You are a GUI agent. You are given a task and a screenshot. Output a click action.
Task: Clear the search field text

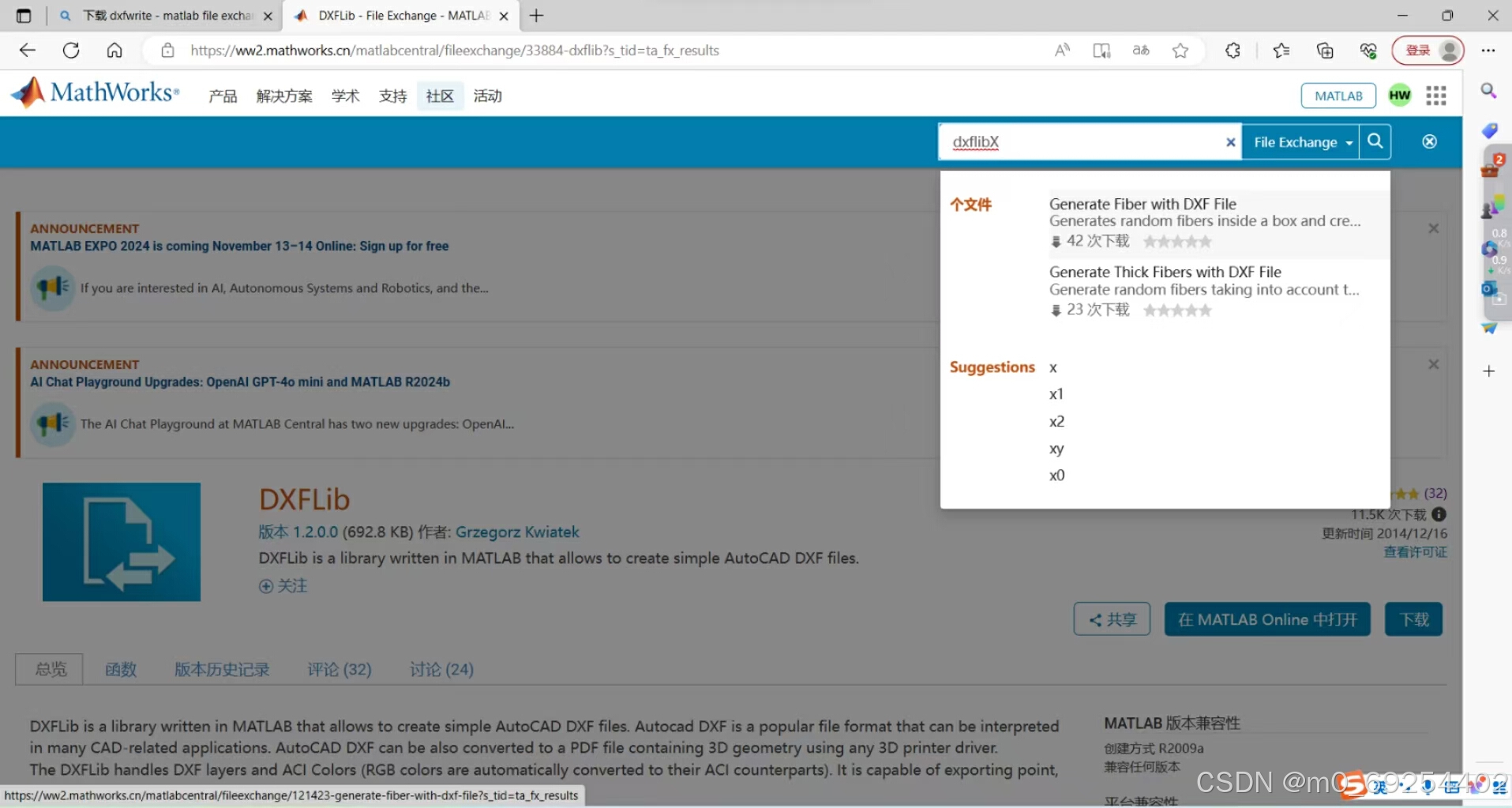(x=1230, y=142)
